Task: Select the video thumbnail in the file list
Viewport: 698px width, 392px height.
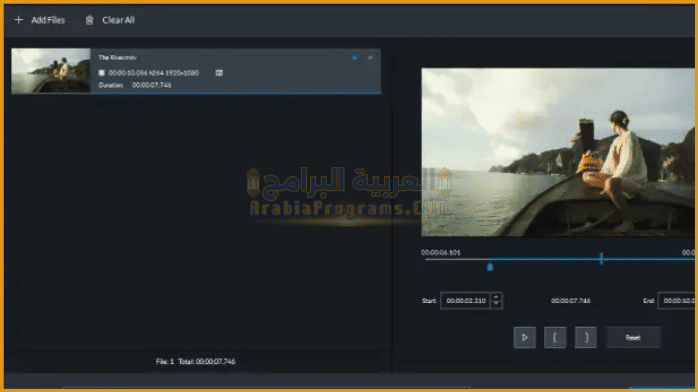Action: click(x=51, y=71)
